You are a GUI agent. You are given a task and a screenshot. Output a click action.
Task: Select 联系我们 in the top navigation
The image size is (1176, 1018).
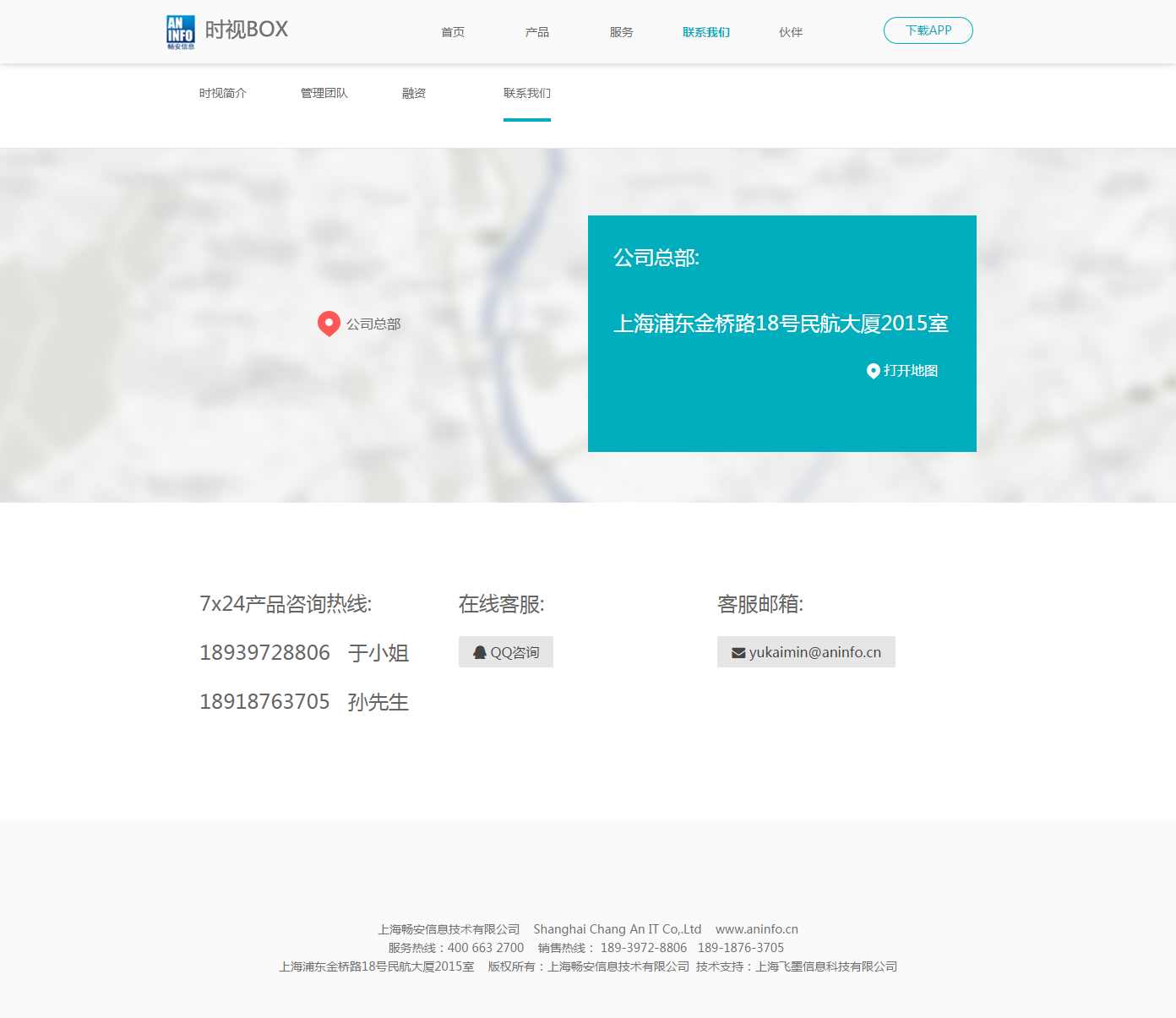click(706, 32)
